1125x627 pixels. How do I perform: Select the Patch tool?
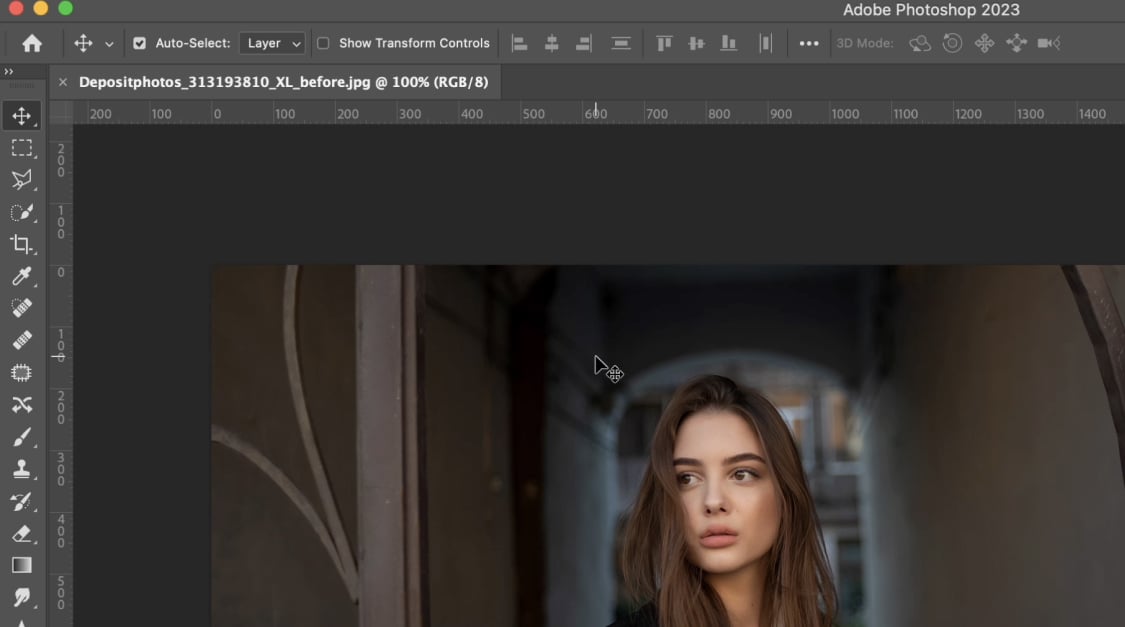(22, 372)
